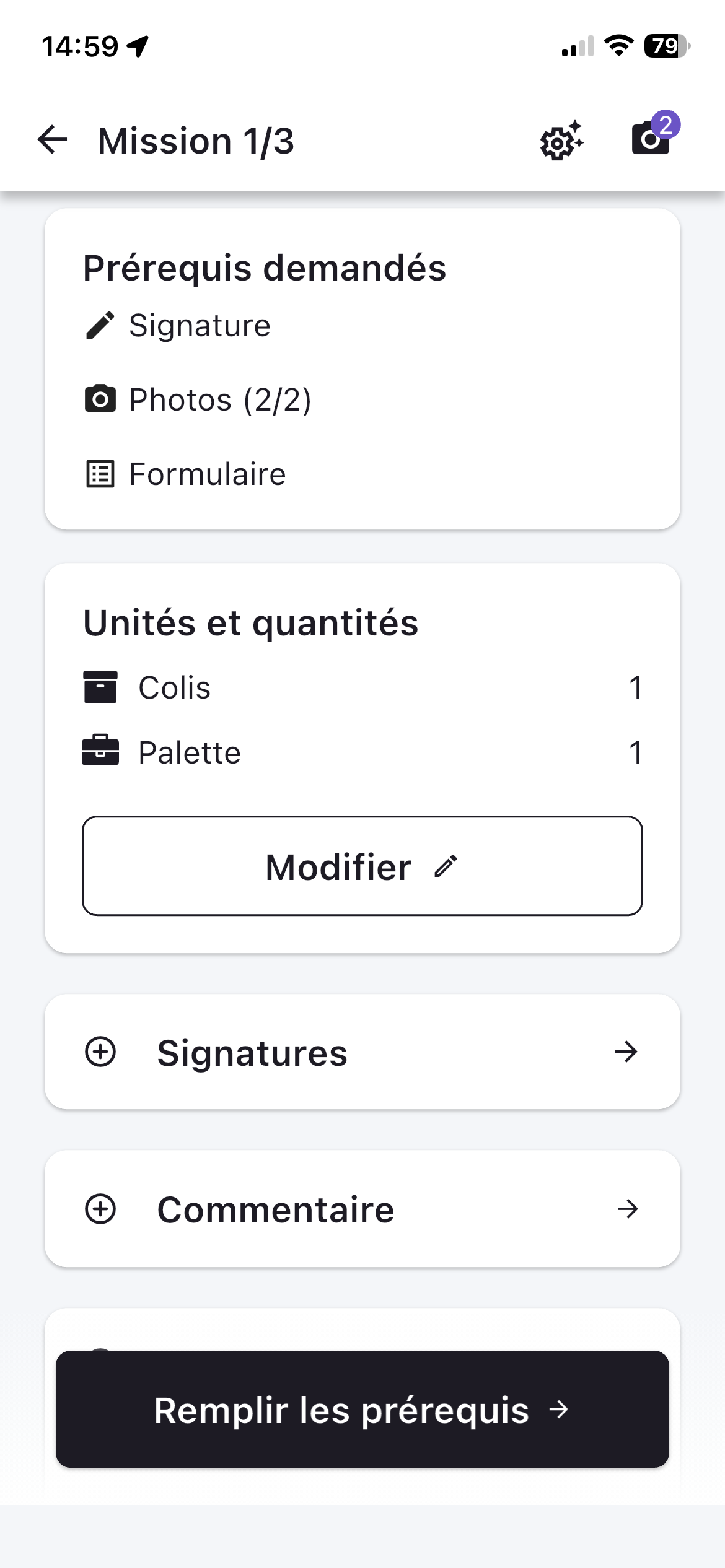725x1568 pixels.
Task: Tap the plus circle next to Signatures
Action: (x=100, y=1052)
